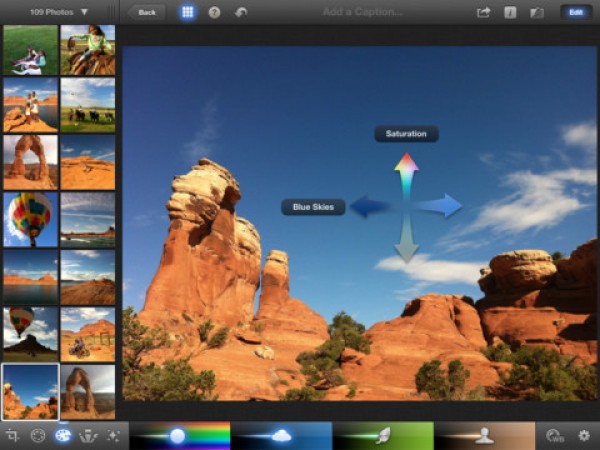Open the white balance WB menu
Screen dimensions: 600x450
pyautogui.click(x=555, y=435)
